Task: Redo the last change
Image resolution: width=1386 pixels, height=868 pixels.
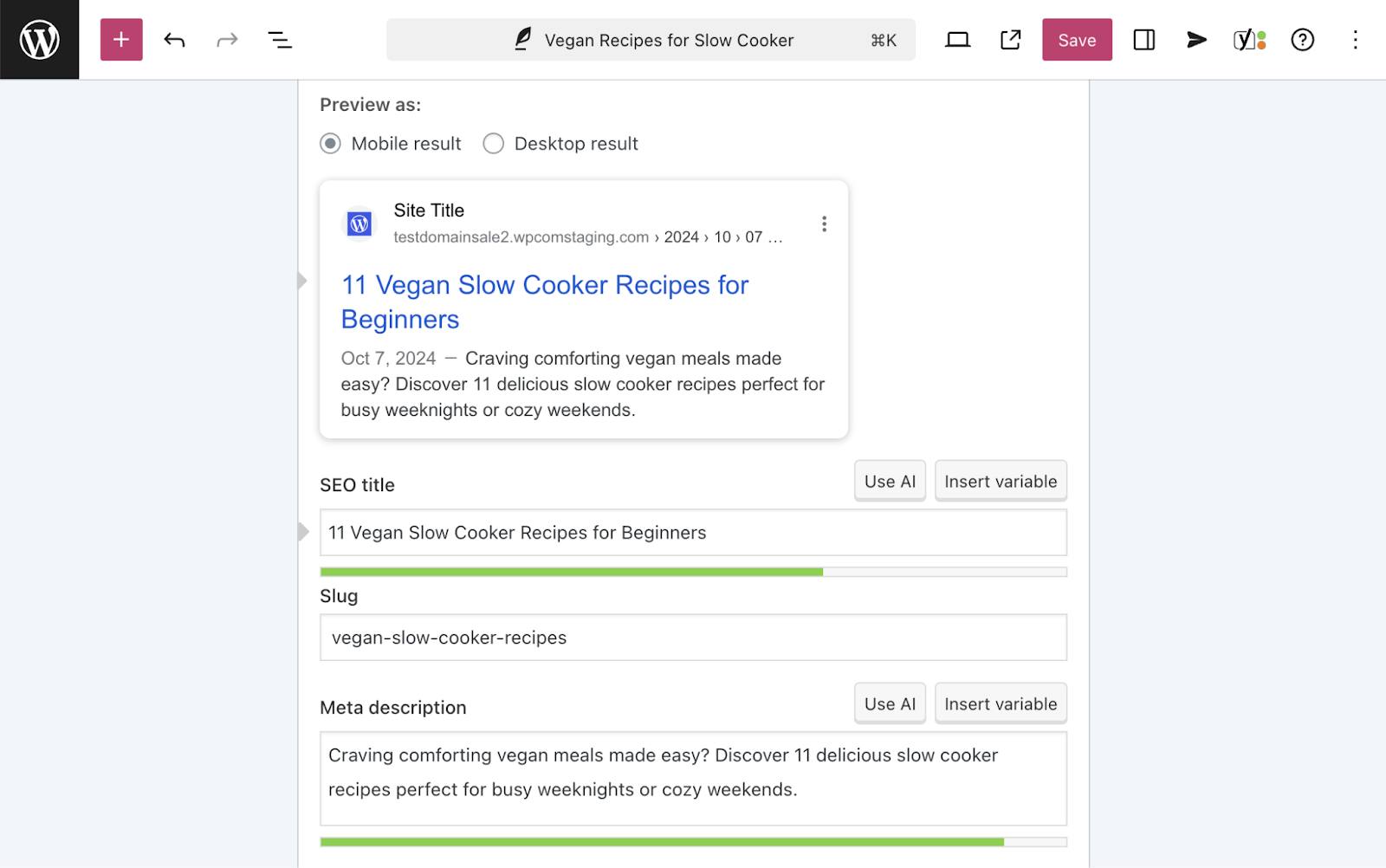Action: (227, 39)
